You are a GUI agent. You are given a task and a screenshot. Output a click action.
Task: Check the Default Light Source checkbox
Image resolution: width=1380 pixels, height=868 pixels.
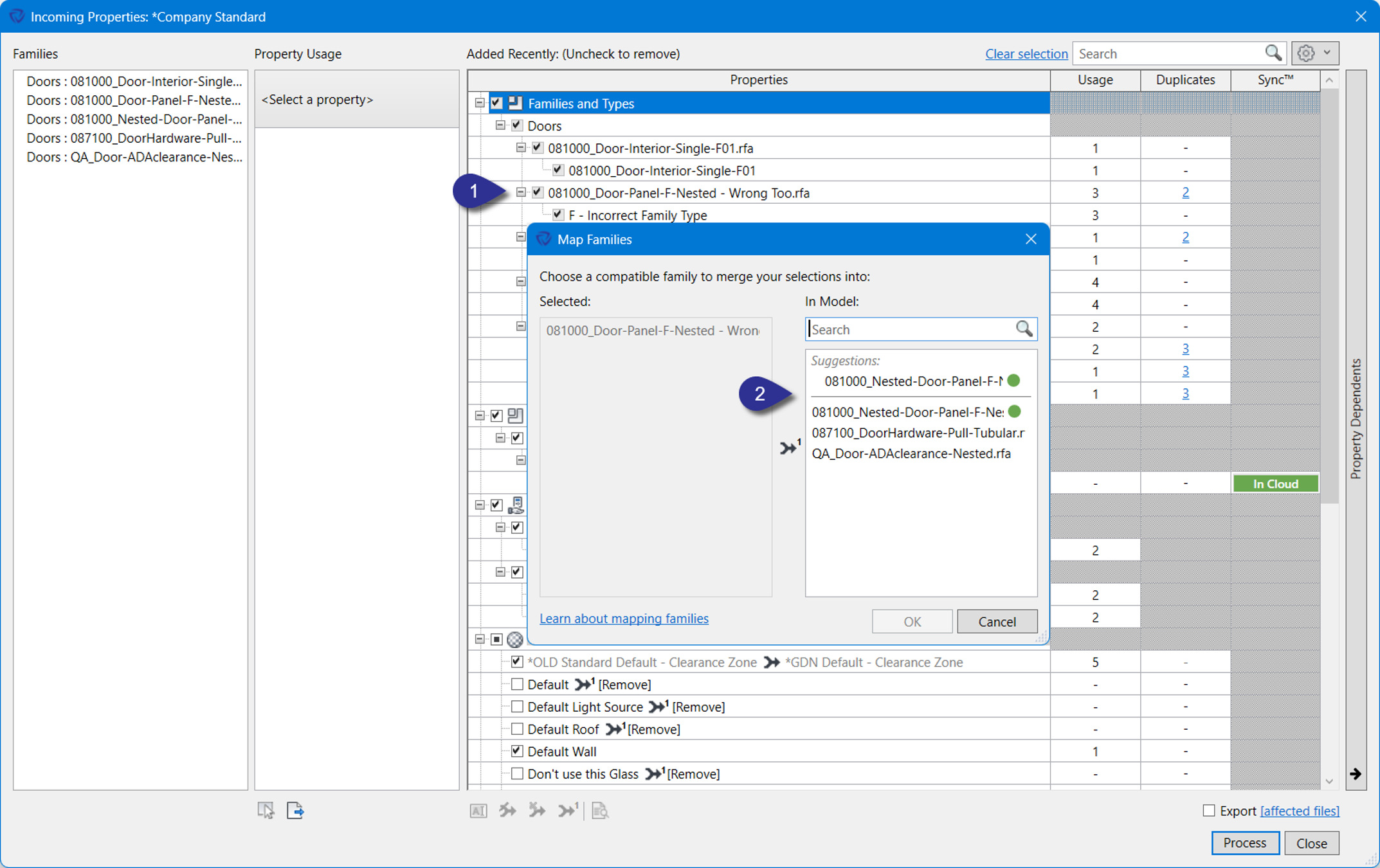point(517,707)
